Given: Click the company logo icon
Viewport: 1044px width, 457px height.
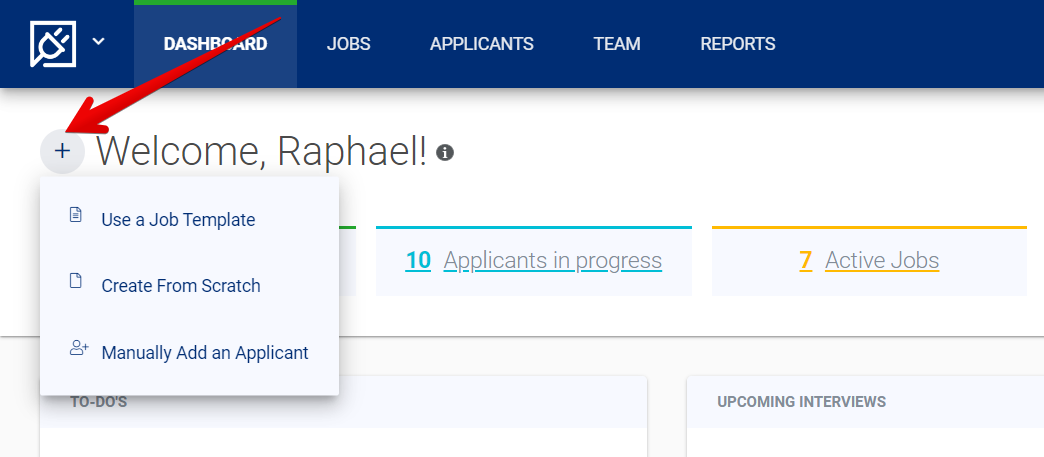Looking at the screenshot, I should tap(53, 44).
